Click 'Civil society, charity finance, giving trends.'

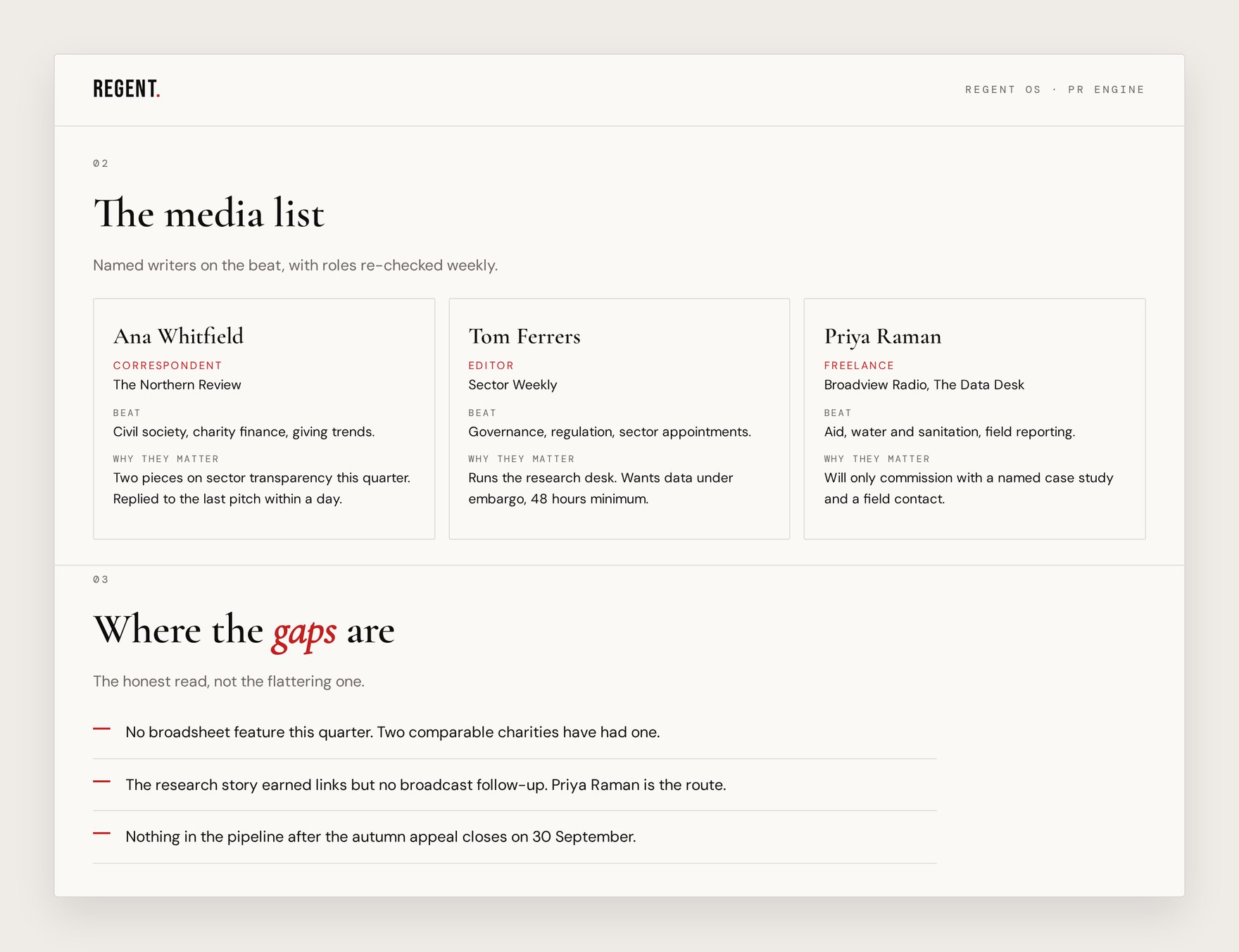click(x=244, y=432)
